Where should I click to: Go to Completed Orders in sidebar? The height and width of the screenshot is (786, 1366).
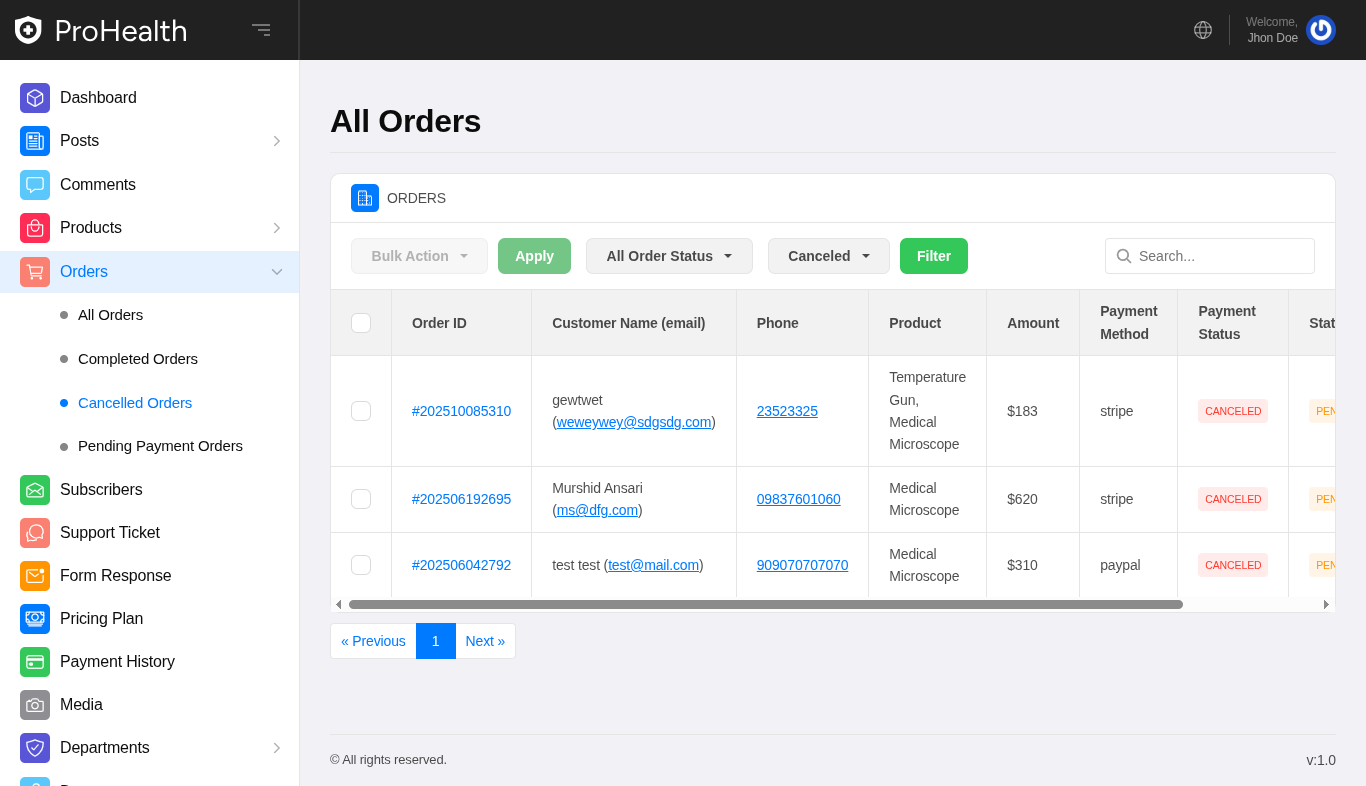(x=138, y=359)
